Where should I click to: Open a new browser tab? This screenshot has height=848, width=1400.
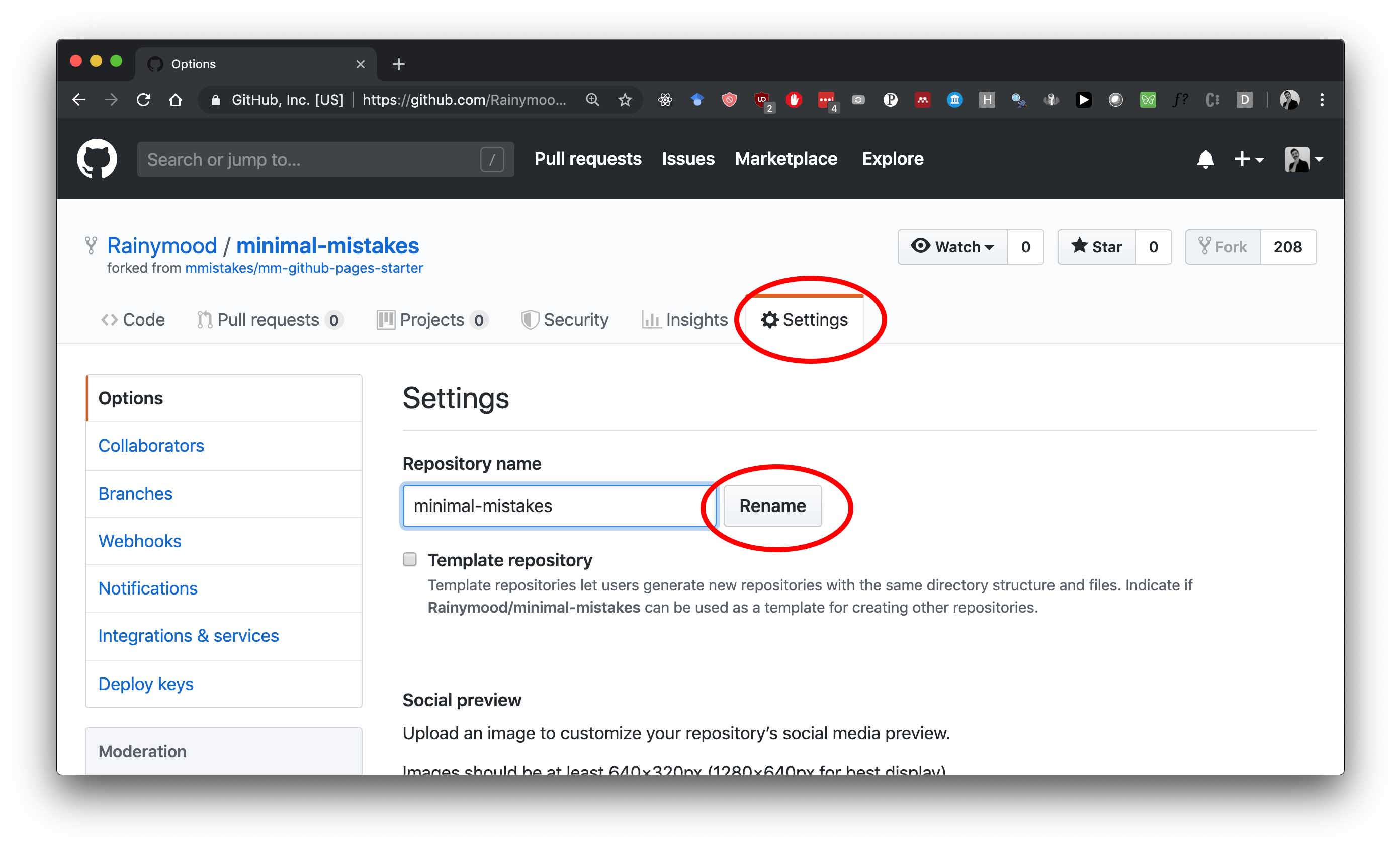click(x=399, y=64)
